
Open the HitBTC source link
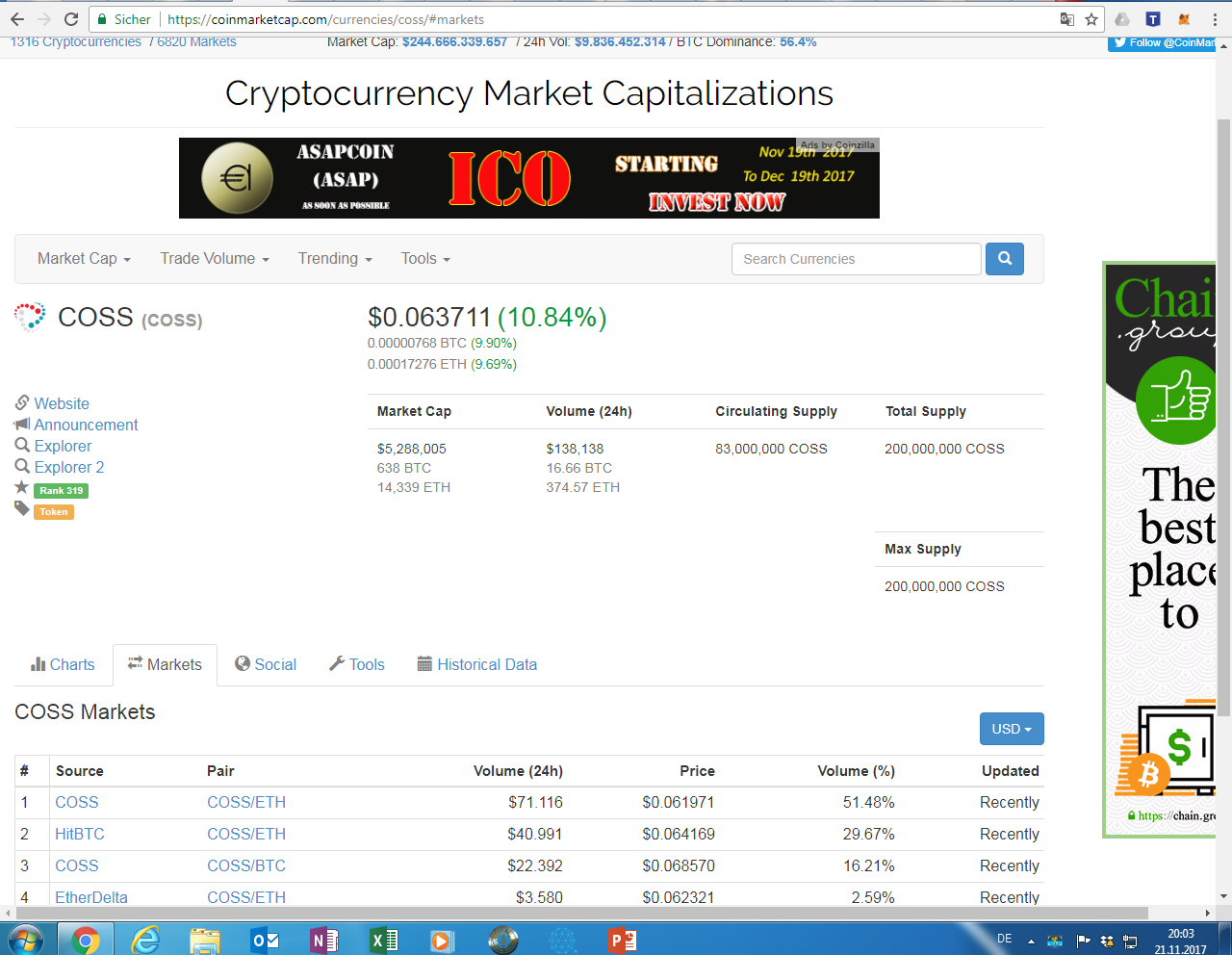point(80,834)
